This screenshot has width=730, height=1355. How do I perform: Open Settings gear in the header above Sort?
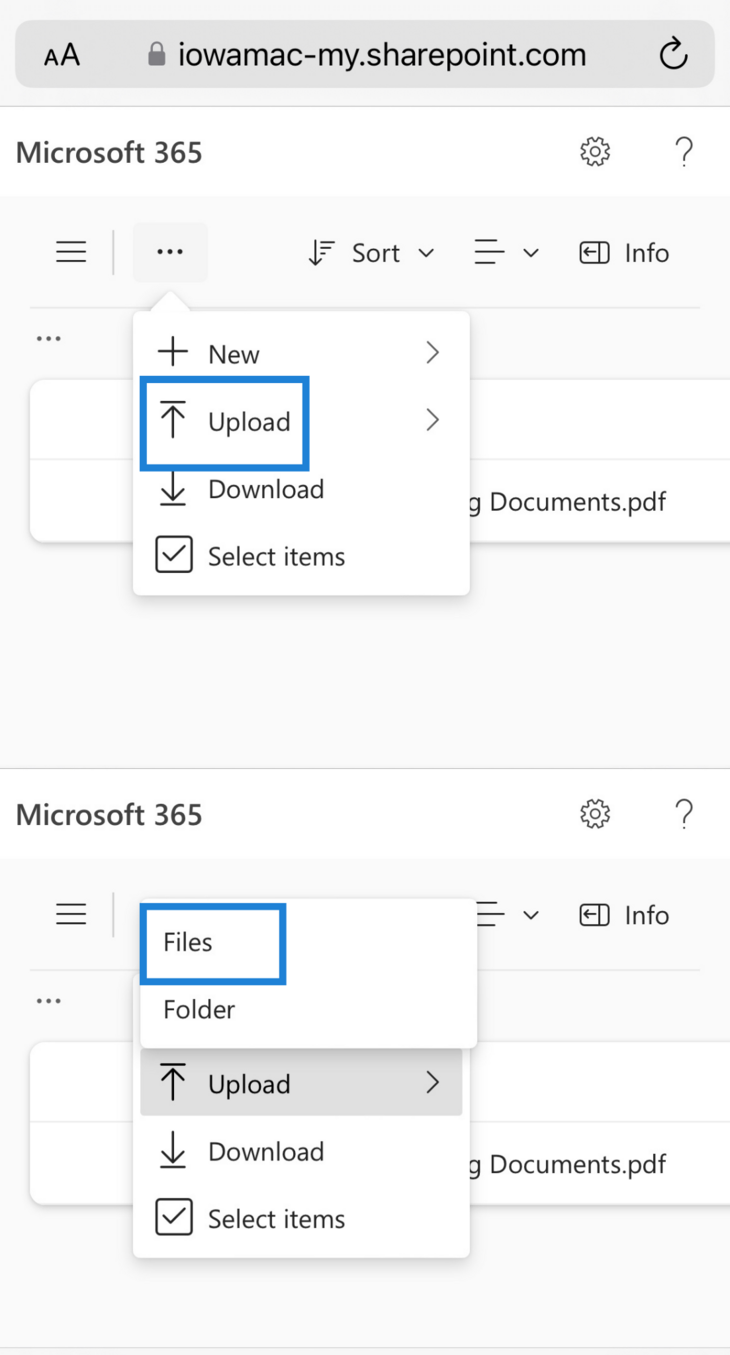pos(595,152)
